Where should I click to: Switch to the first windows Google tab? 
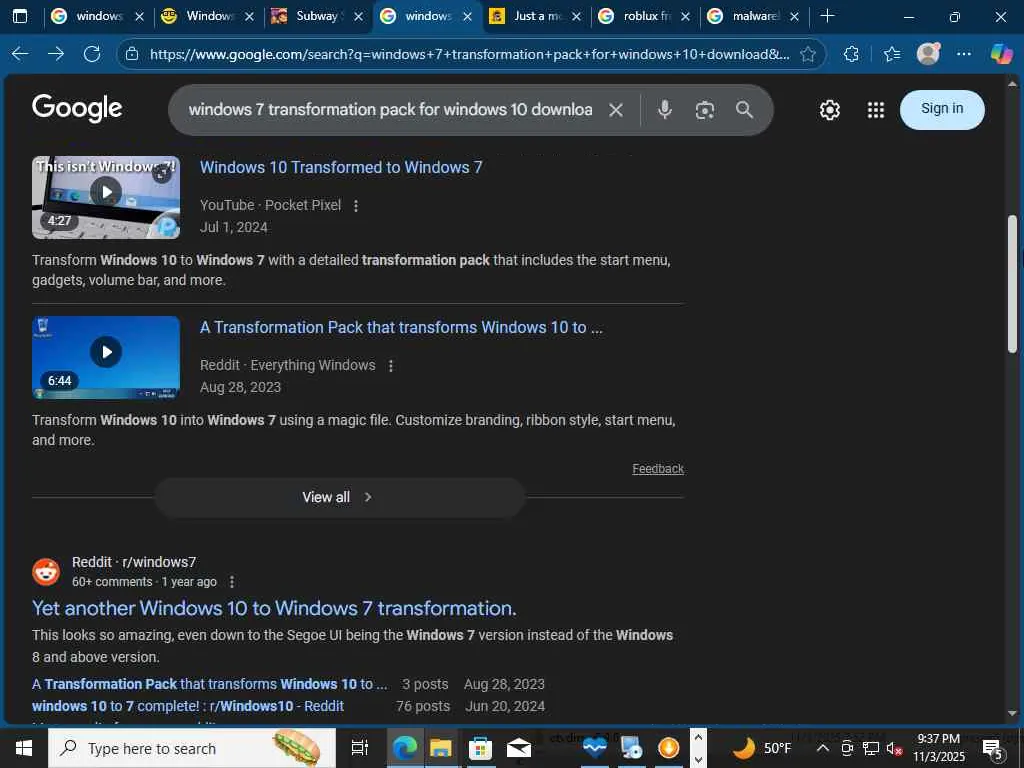pyautogui.click(x=98, y=16)
